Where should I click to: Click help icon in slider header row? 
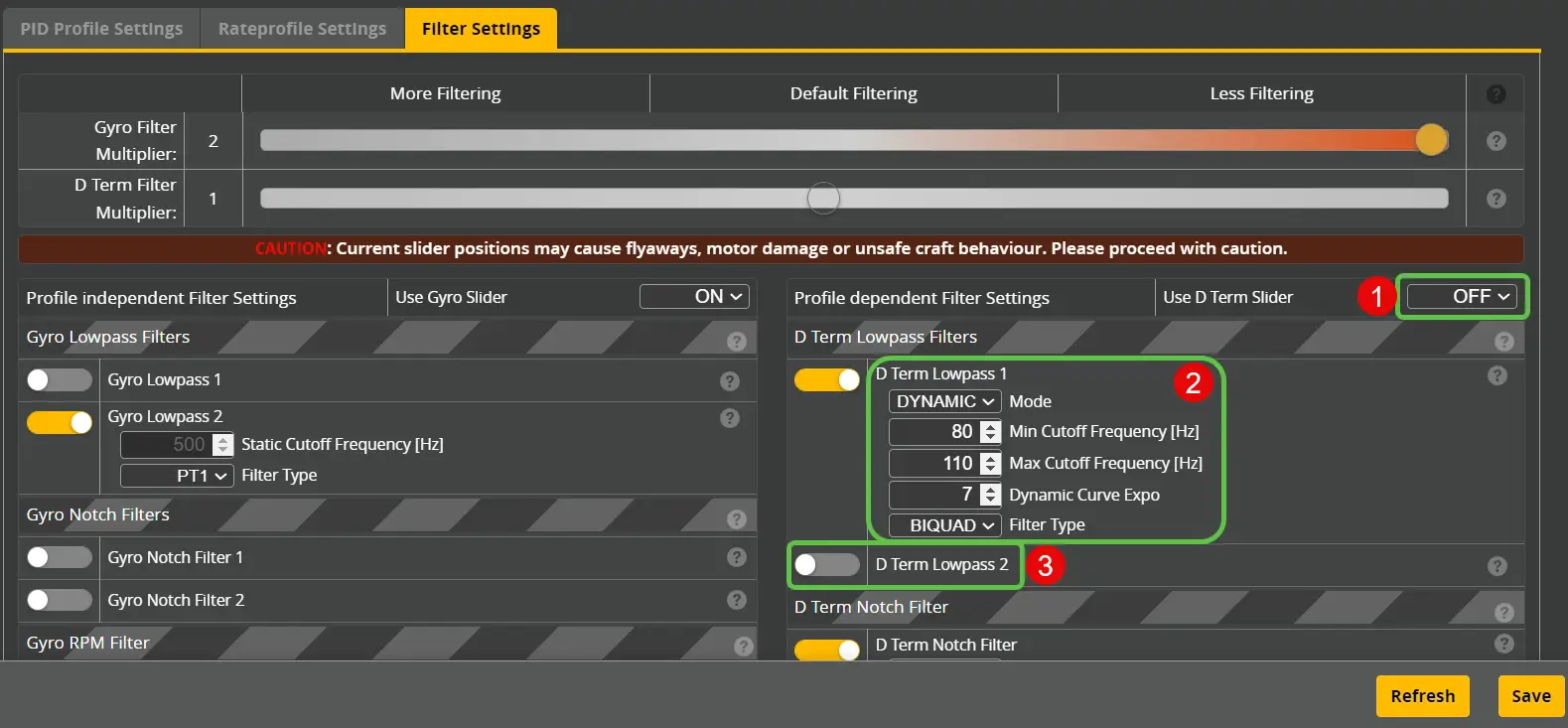click(1496, 94)
